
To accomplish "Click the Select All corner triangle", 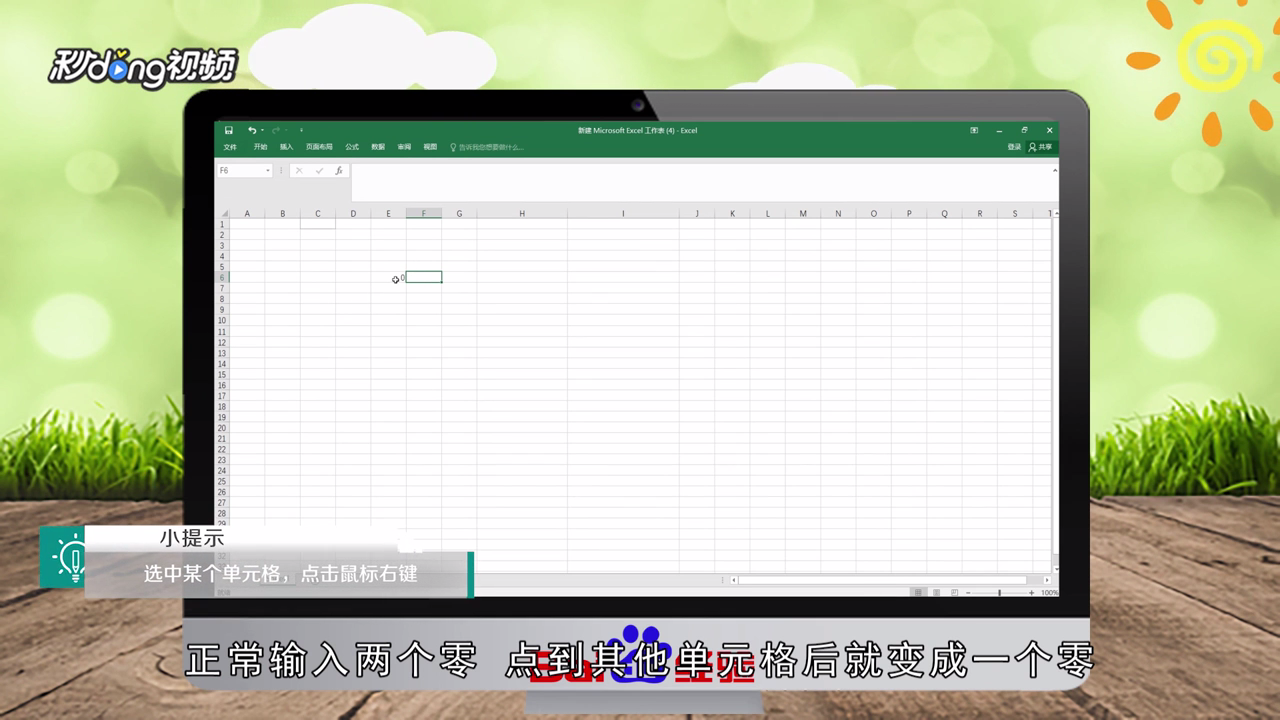I will point(222,214).
